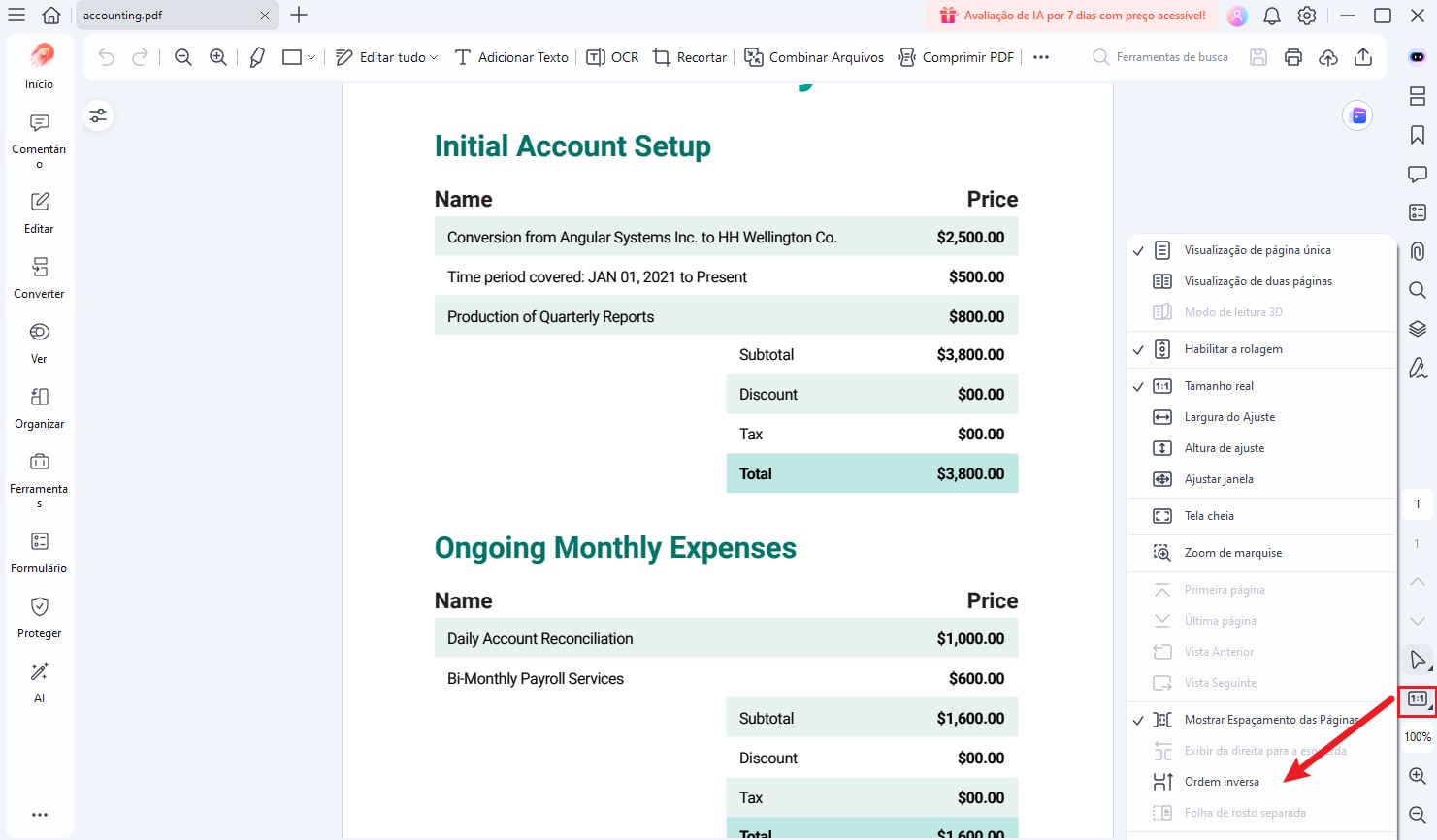Screen dimensions: 1437x840
Task: Open Combinar Arquivos tool
Action: 814,57
